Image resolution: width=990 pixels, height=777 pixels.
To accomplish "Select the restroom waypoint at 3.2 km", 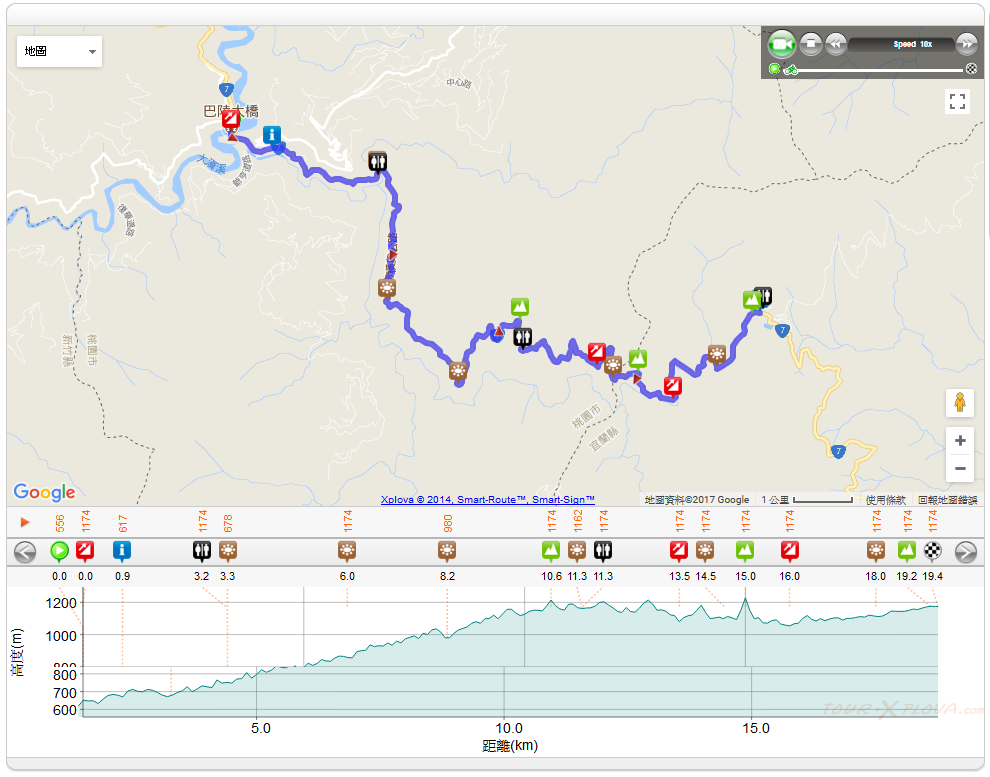I will click(202, 550).
